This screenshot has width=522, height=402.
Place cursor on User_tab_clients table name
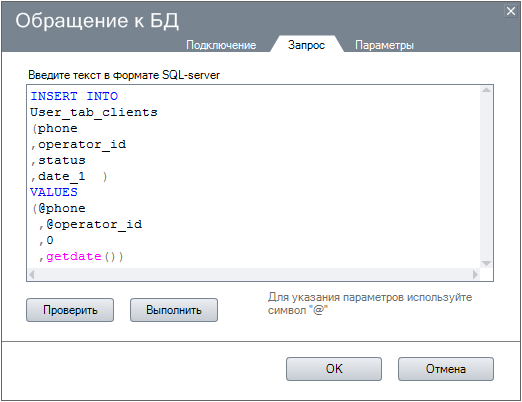click(94, 112)
